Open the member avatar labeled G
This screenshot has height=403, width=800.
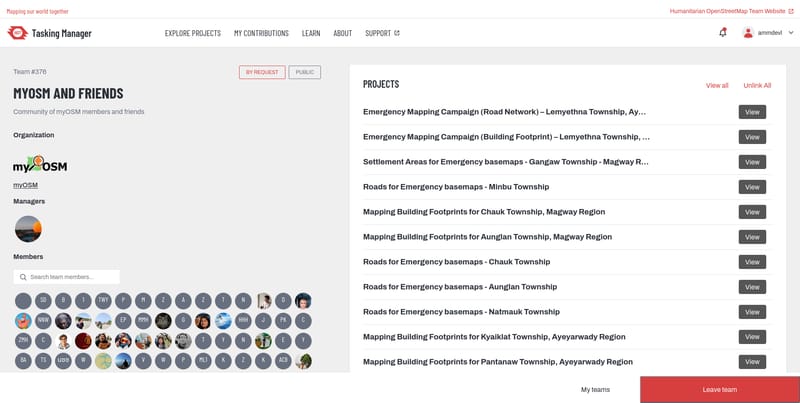[183, 321]
